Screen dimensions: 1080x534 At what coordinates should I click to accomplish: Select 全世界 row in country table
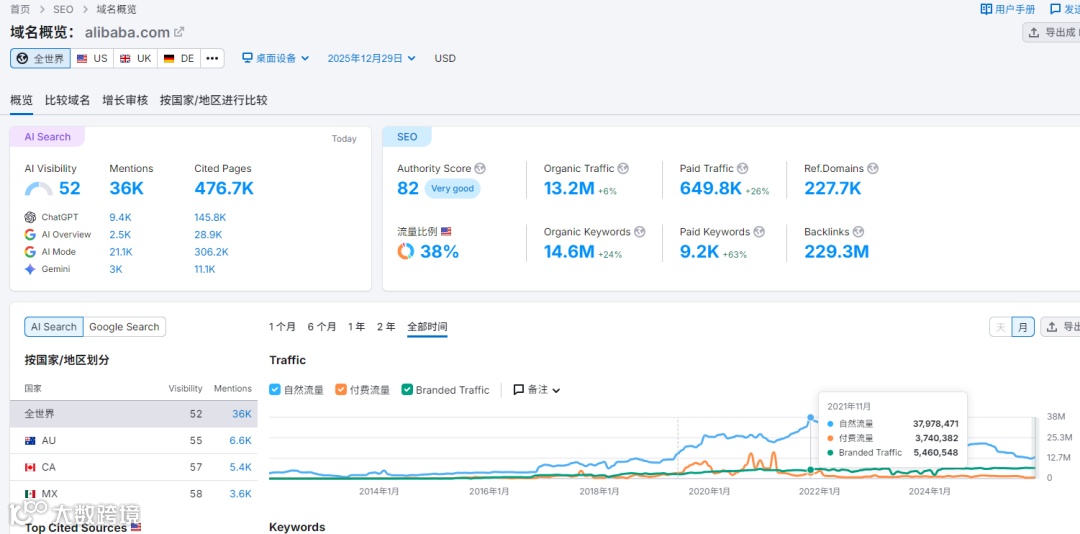coord(134,414)
